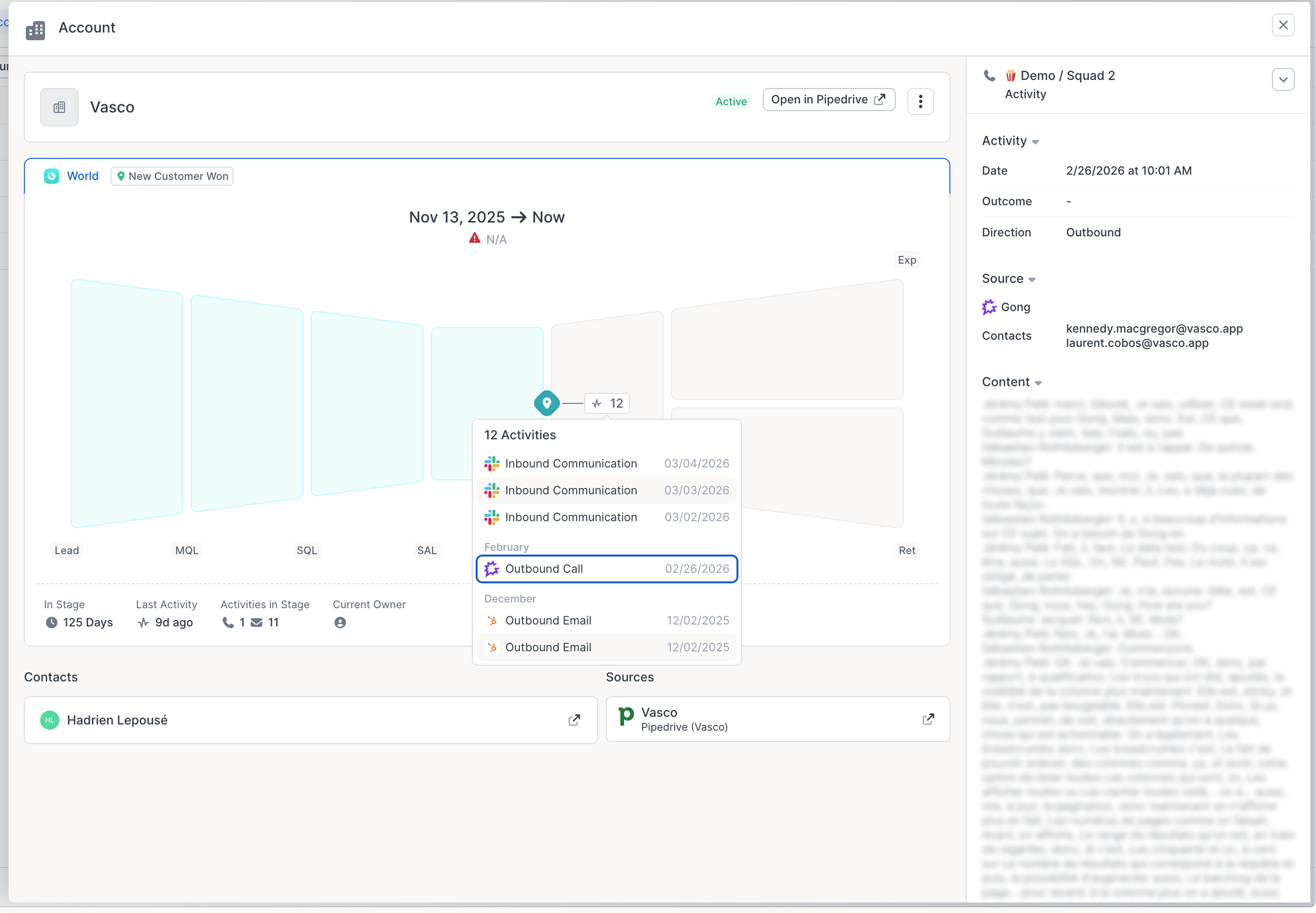Click Open in Pipedrive button

click(x=828, y=100)
